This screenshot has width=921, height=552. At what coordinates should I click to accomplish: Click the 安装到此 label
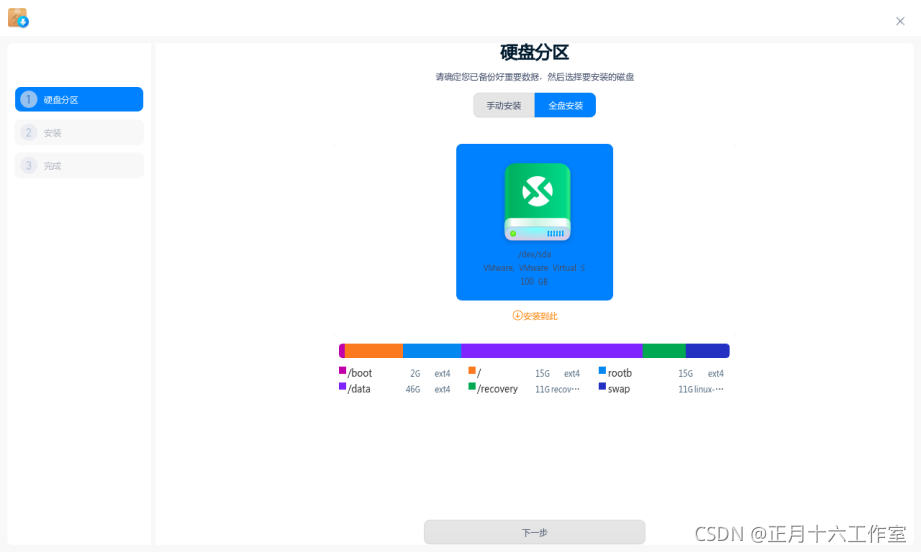(540, 316)
